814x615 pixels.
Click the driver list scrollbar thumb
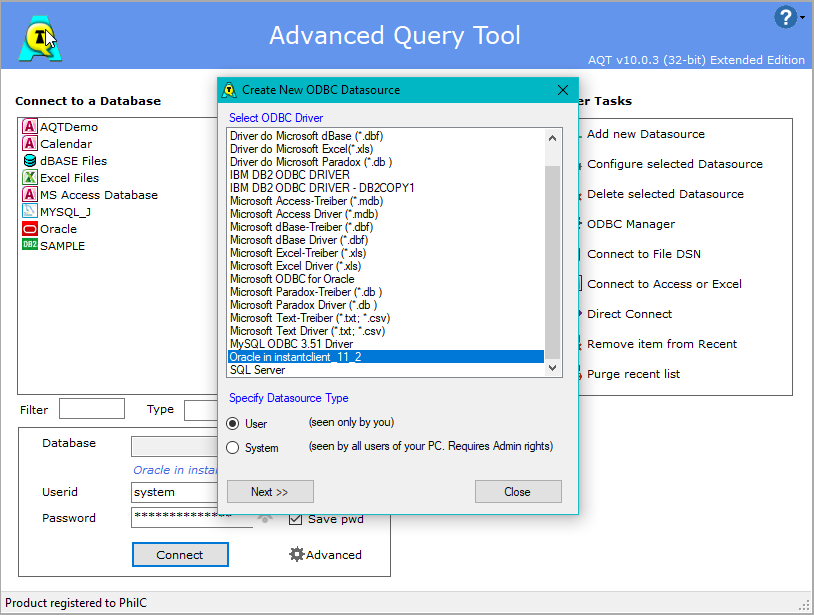(x=552, y=262)
